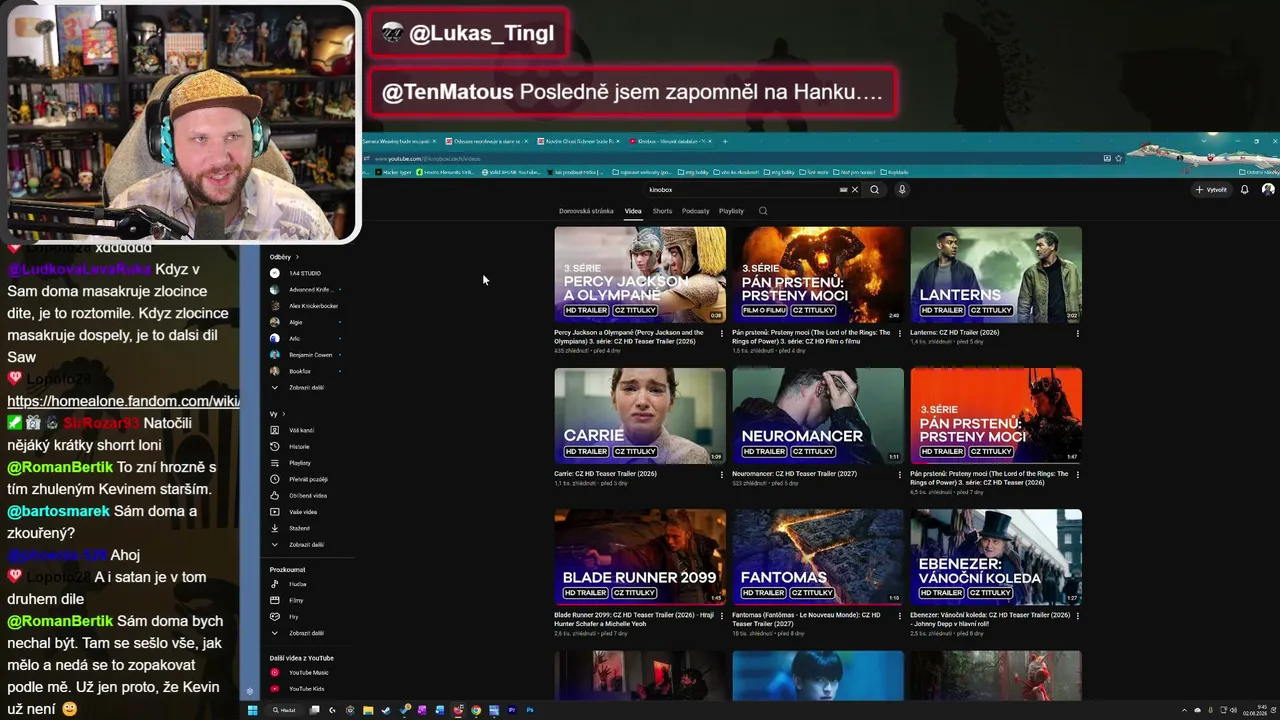Open the 1A4 STUDIO subscription channel
Image resolution: width=1280 pixels, height=720 pixels.
point(305,273)
